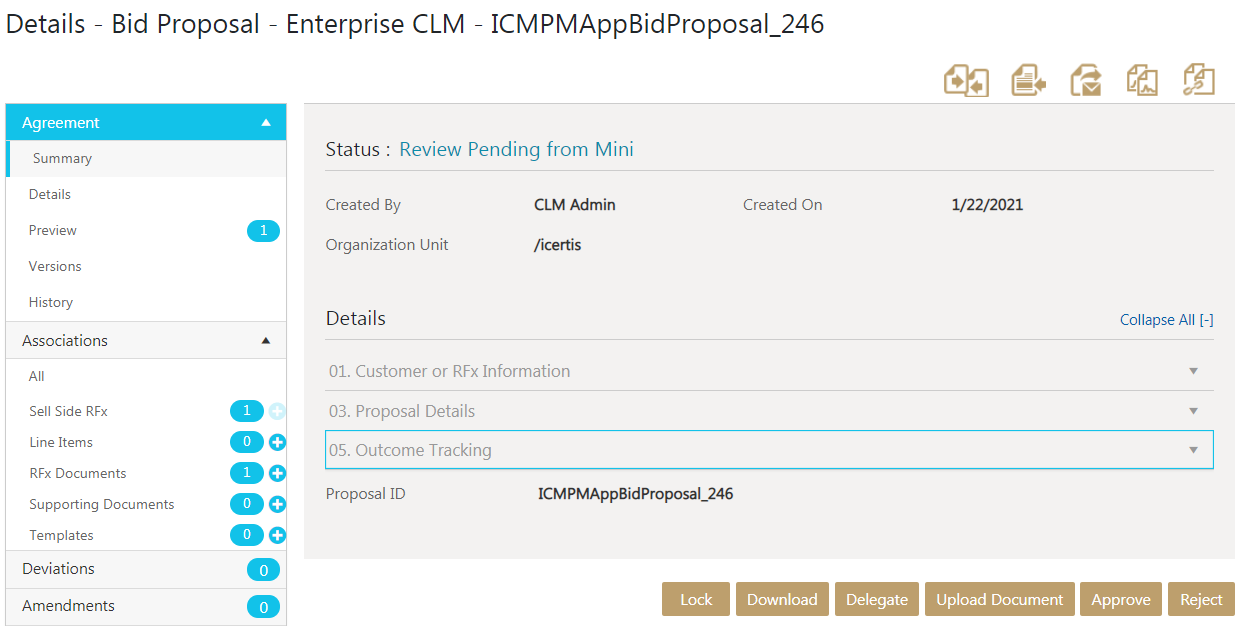The height and width of the screenshot is (626, 1245).
Task: Click the document import arrow icon
Action: 1028,81
